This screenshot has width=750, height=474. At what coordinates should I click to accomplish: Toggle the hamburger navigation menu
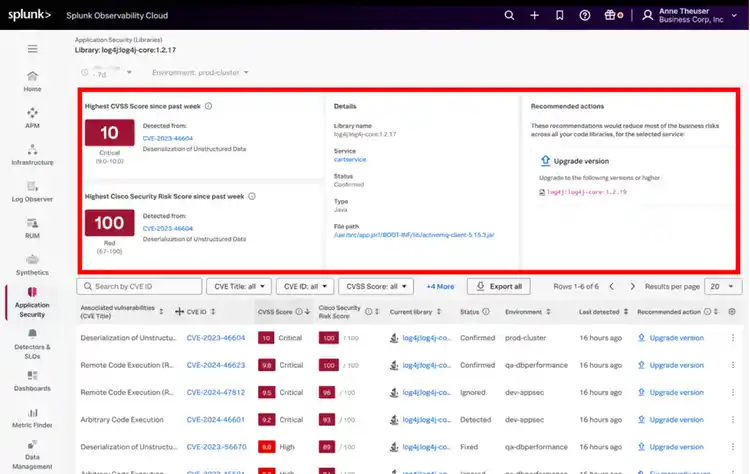tap(33, 49)
